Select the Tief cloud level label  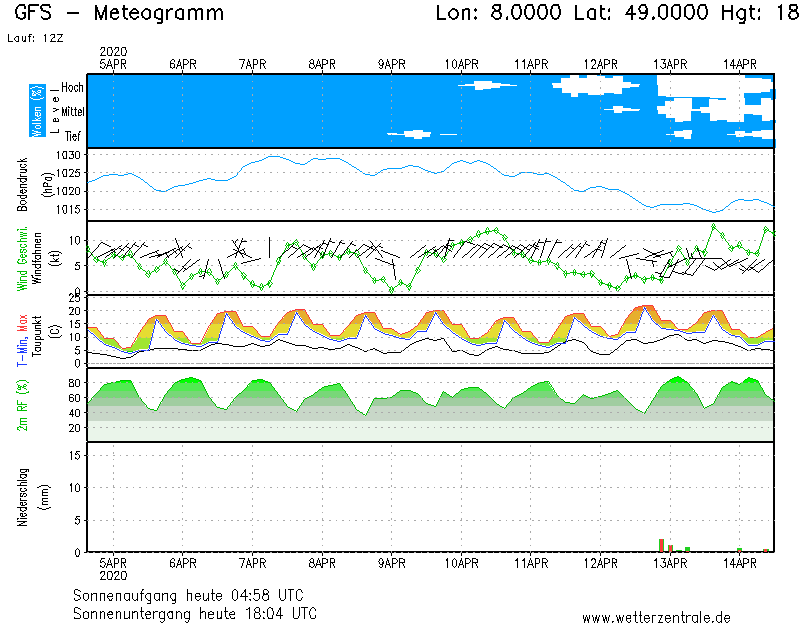tap(73, 134)
